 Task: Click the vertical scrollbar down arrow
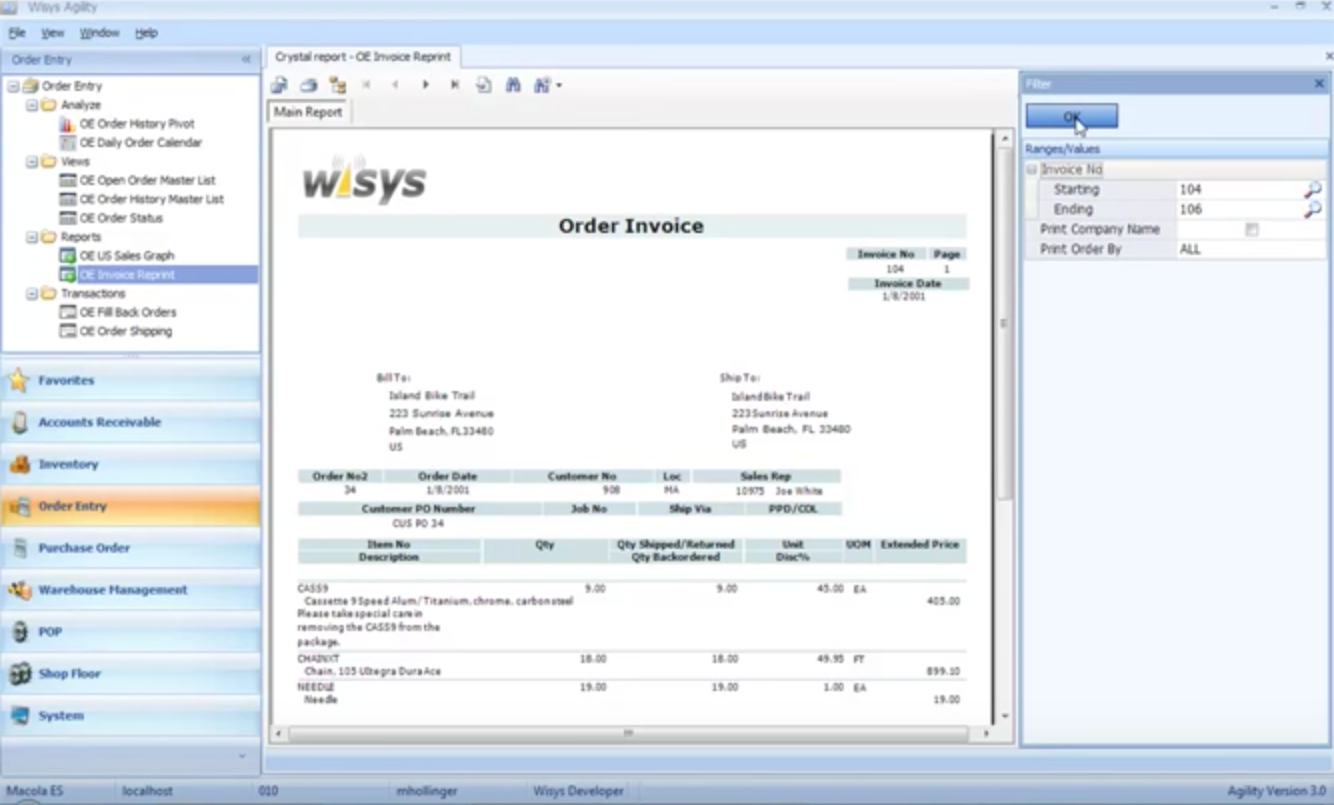click(1004, 716)
